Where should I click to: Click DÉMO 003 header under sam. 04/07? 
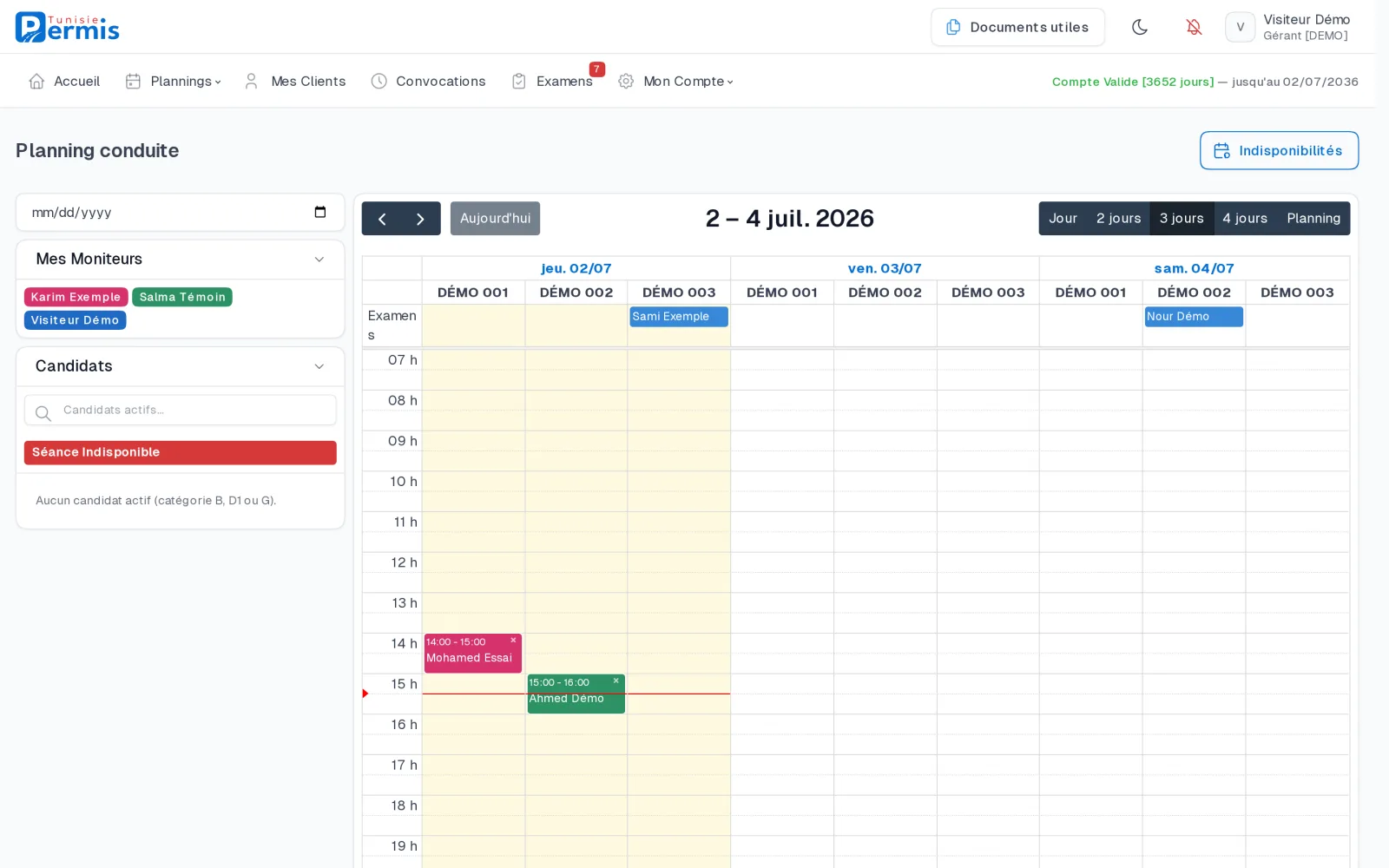pyautogui.click(x=1297, y=293)
